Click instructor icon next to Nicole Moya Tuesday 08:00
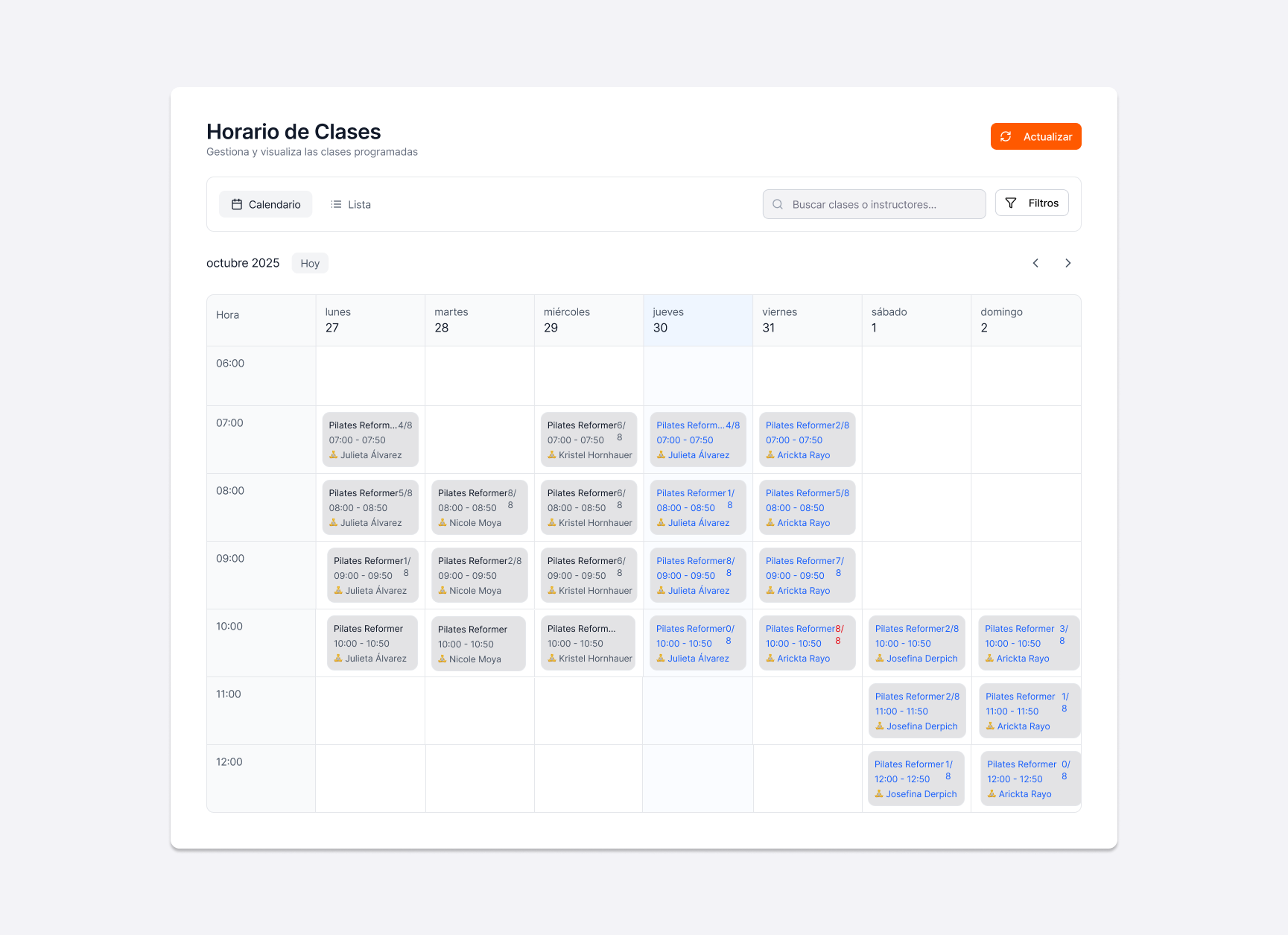Screen dimensions: 1288x935 click(x=442, y=523)
